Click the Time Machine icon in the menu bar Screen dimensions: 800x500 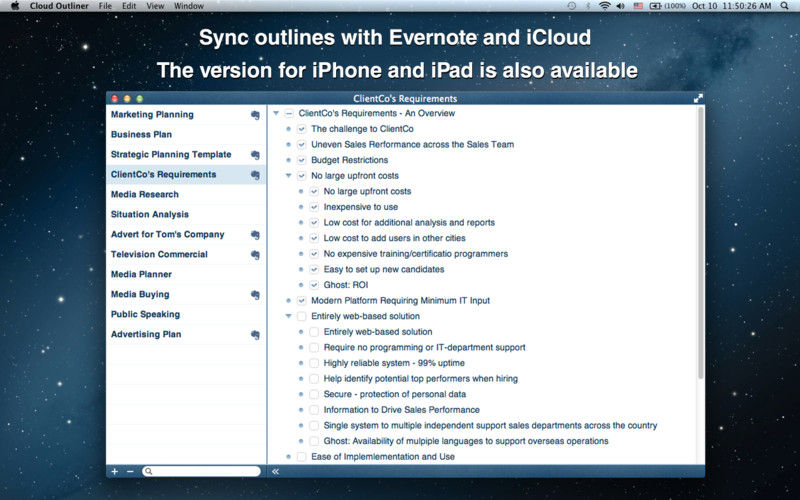(572, 6)
